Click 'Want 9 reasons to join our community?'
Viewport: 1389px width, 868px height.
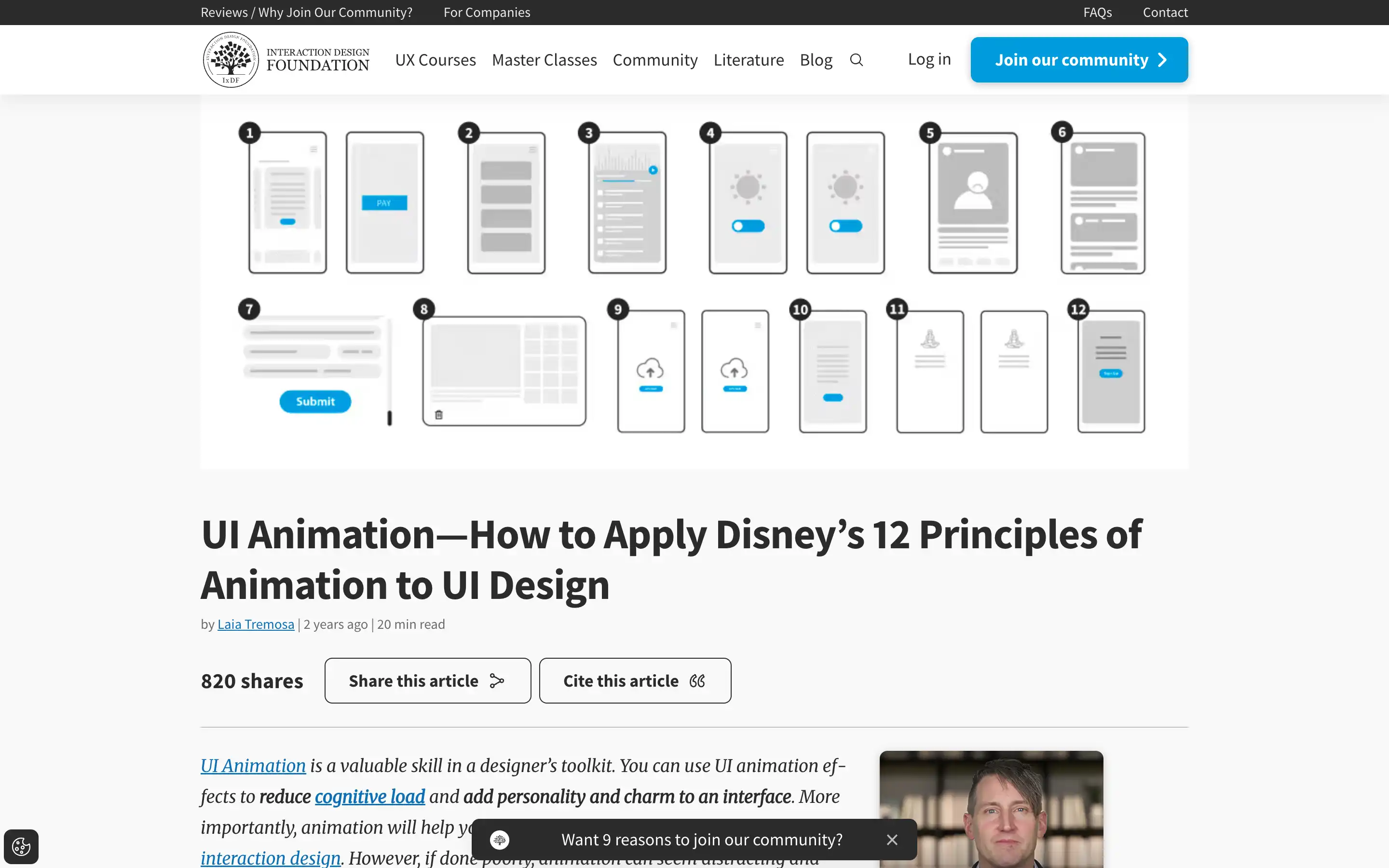coord(701,839)
